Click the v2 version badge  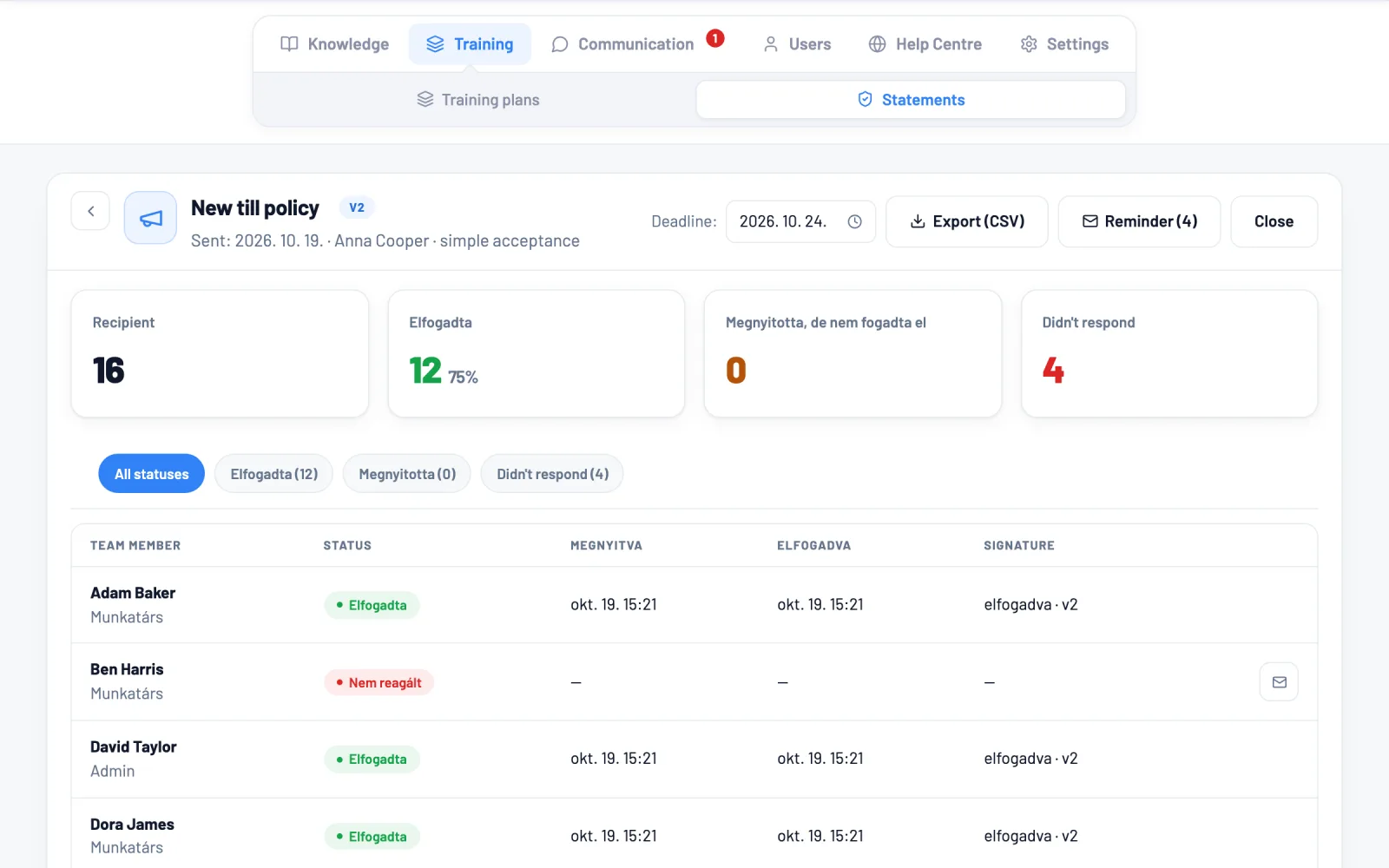coord(356,207)
